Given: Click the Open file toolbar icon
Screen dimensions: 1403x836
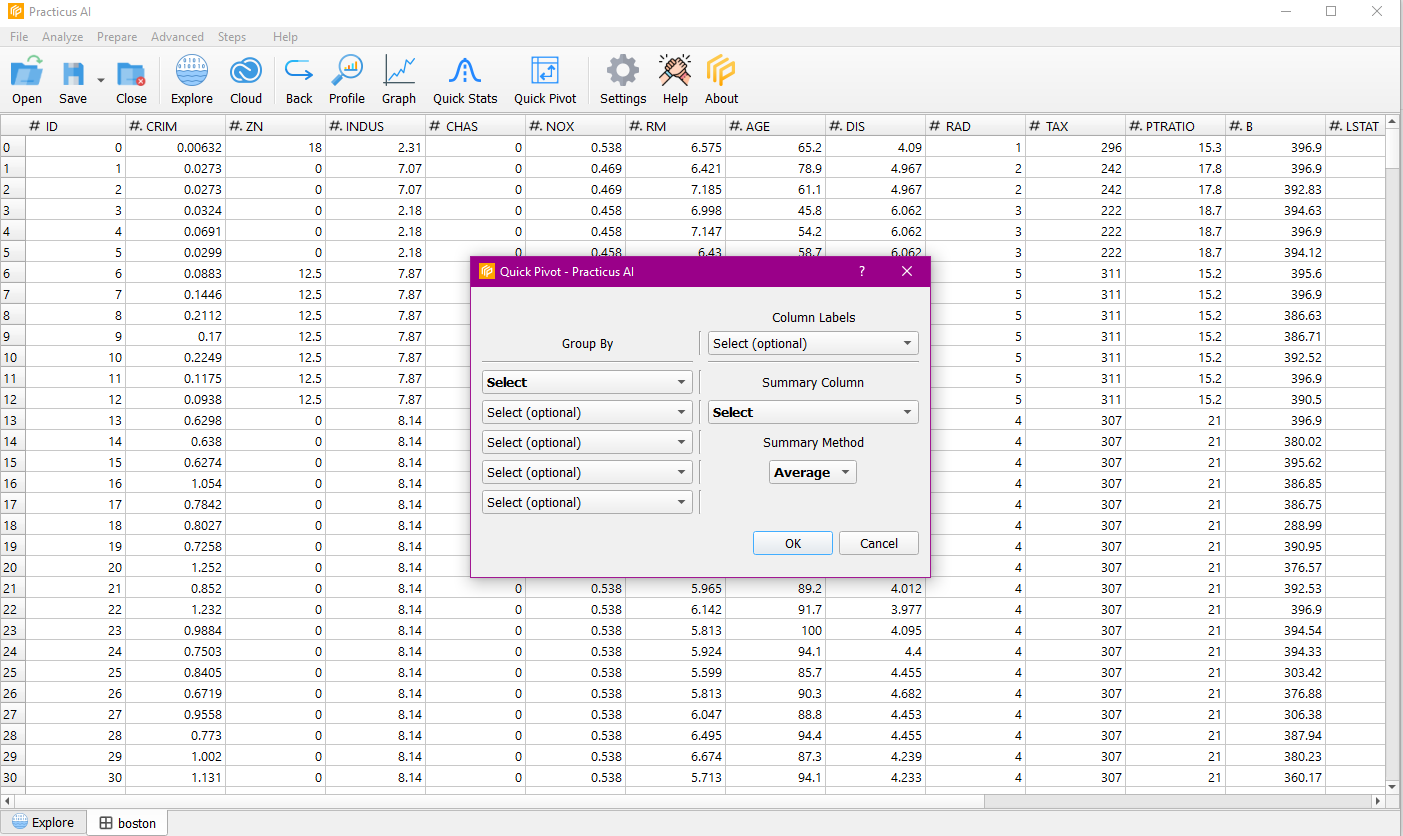Looking at the screenshot, I should pyautogui.click(x=27, y=73).
